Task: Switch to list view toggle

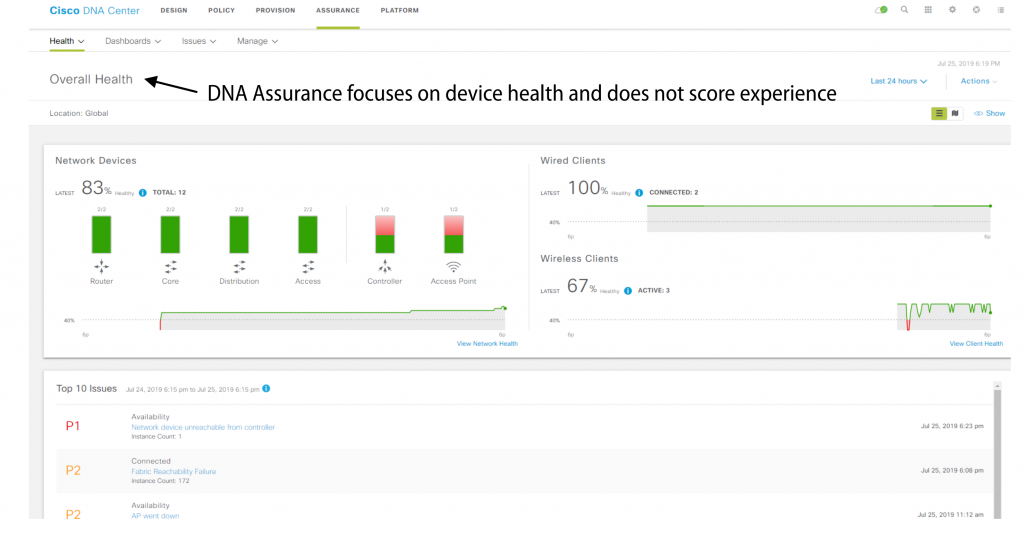Action: 938,114
